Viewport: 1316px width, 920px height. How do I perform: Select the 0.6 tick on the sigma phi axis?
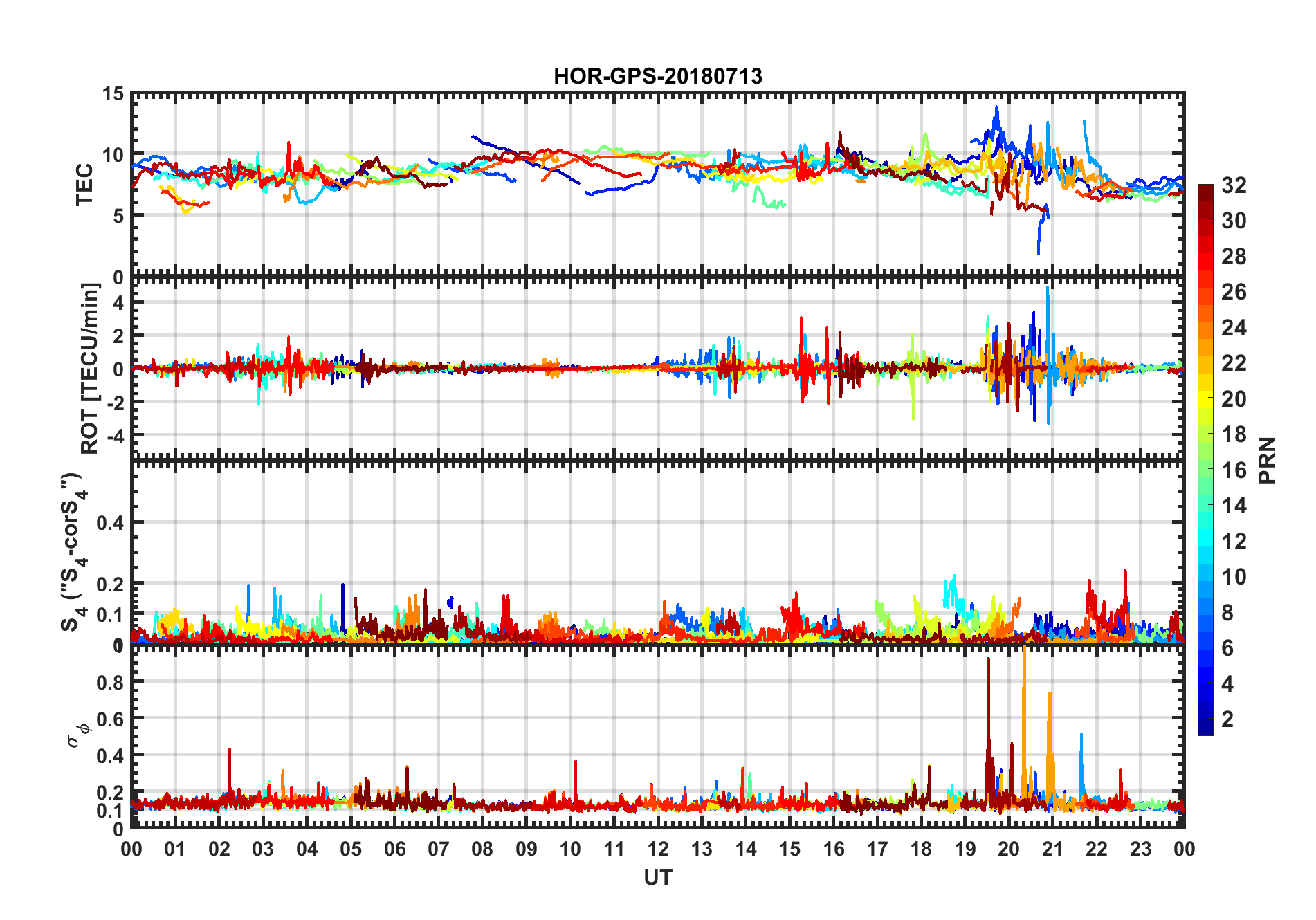click(x=111, y=719)
